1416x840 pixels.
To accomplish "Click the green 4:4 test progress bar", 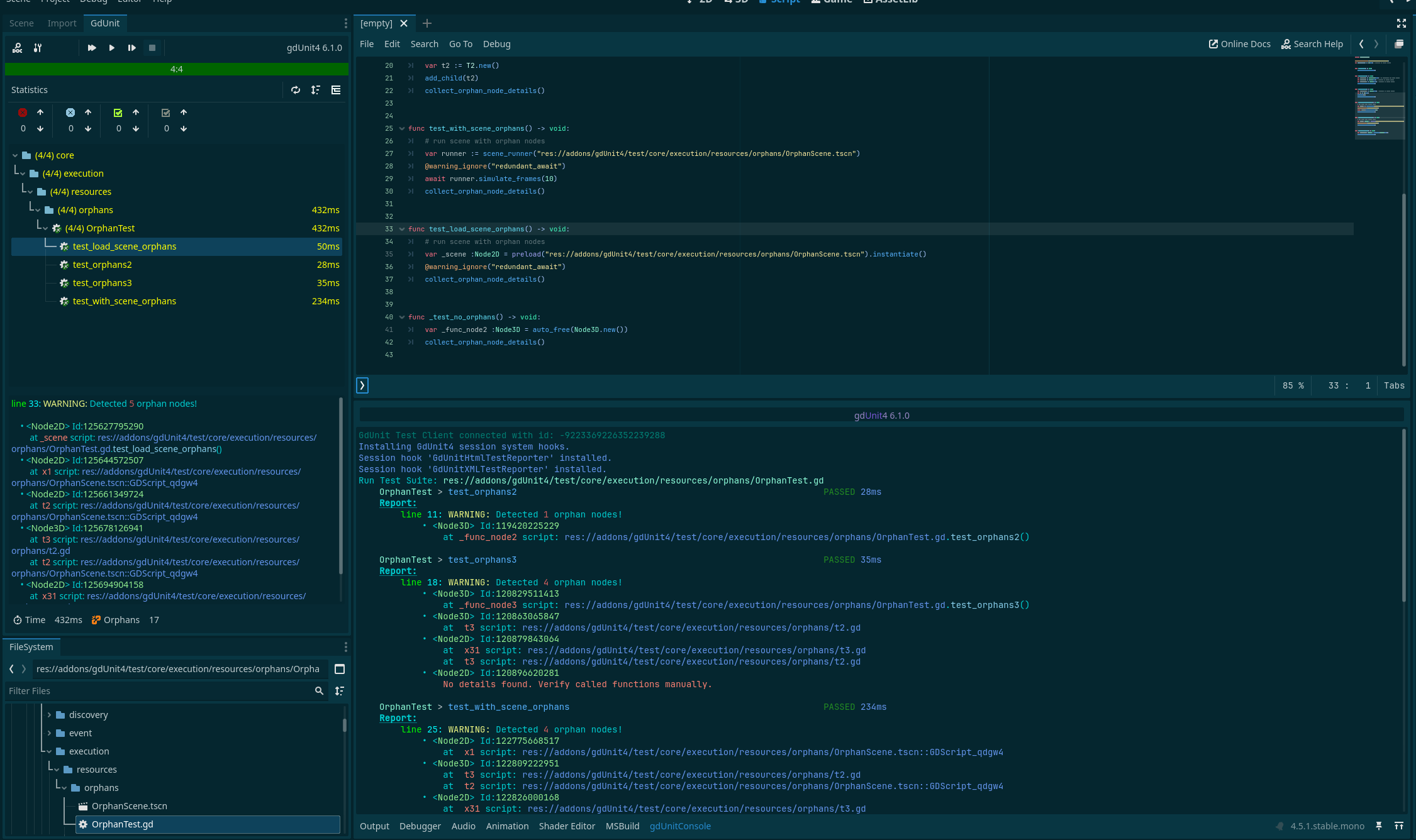I will (176, 69).
